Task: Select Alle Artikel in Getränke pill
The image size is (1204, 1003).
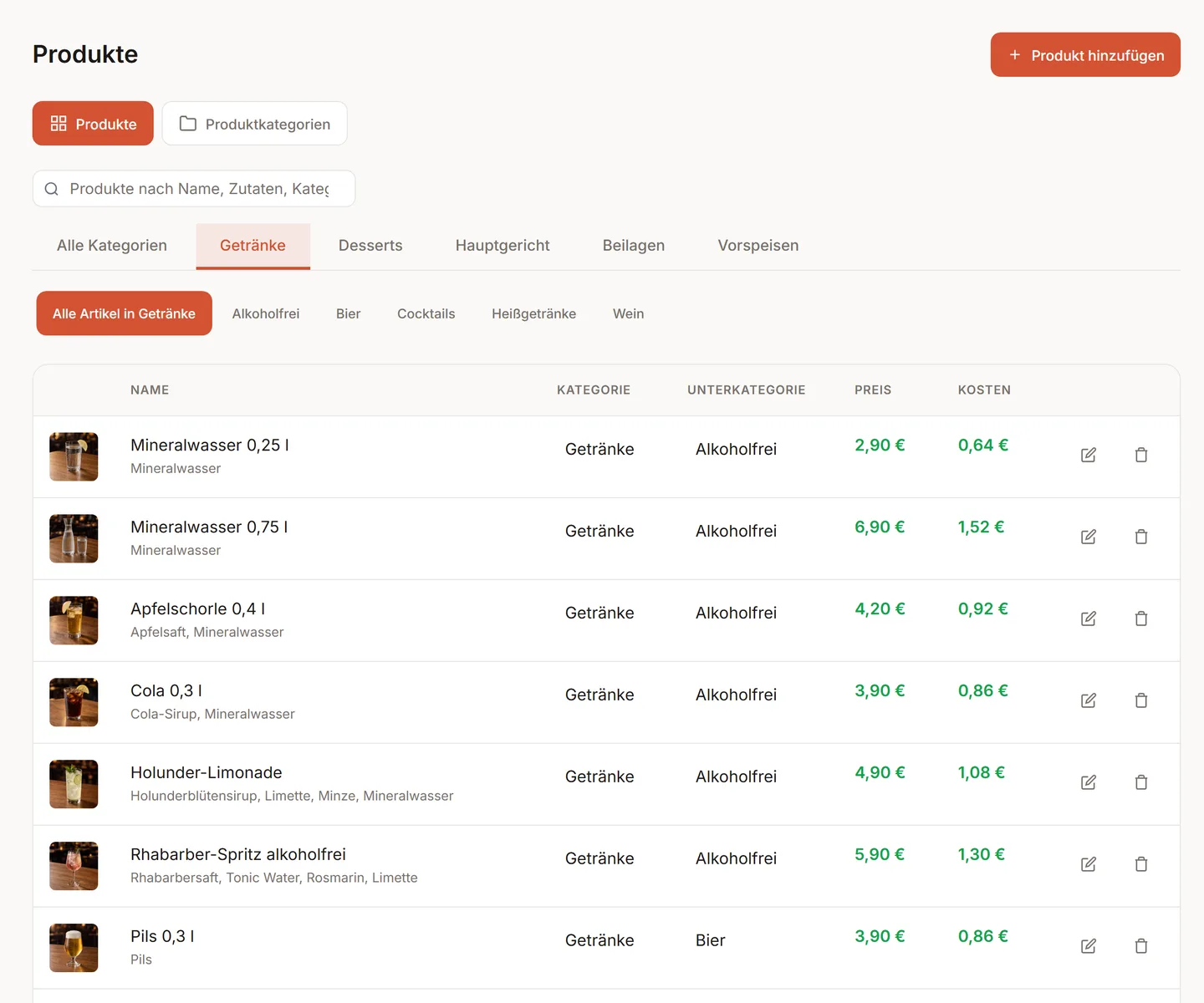Action: tap(124, 313)
